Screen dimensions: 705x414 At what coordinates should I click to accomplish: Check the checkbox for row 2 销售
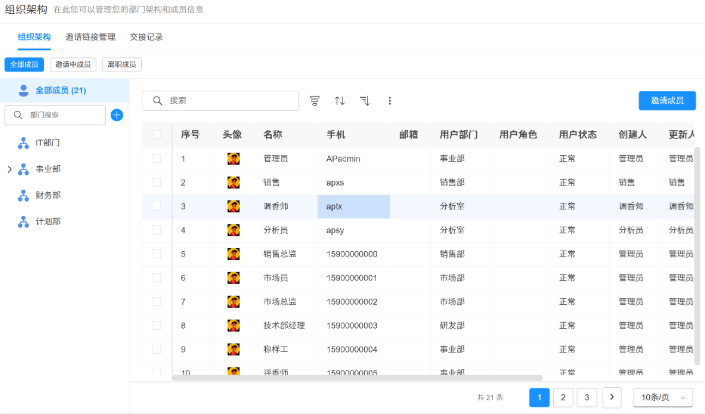click(x=156, y=182)
